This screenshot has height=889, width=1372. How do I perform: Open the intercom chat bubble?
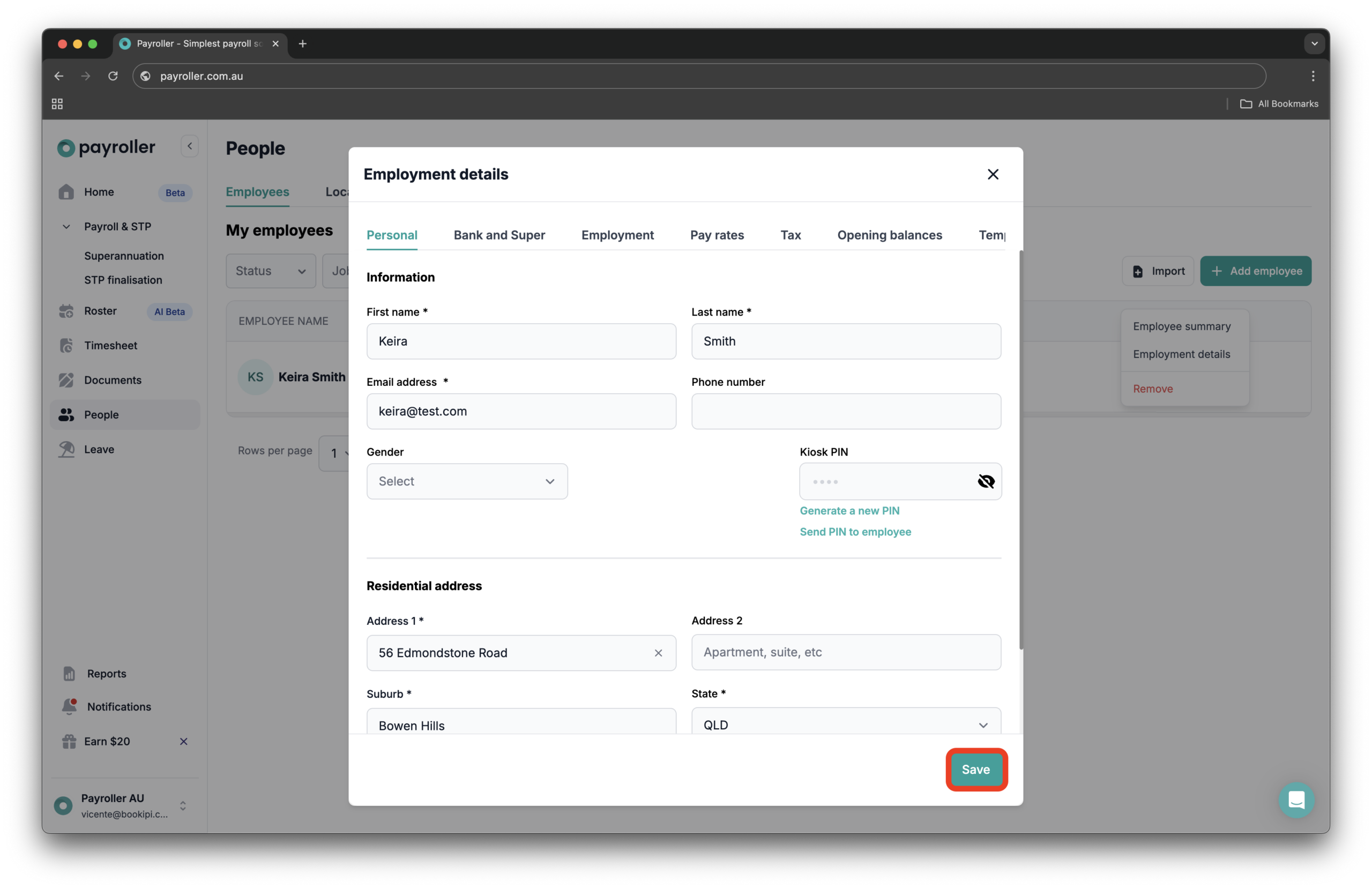1296,800
